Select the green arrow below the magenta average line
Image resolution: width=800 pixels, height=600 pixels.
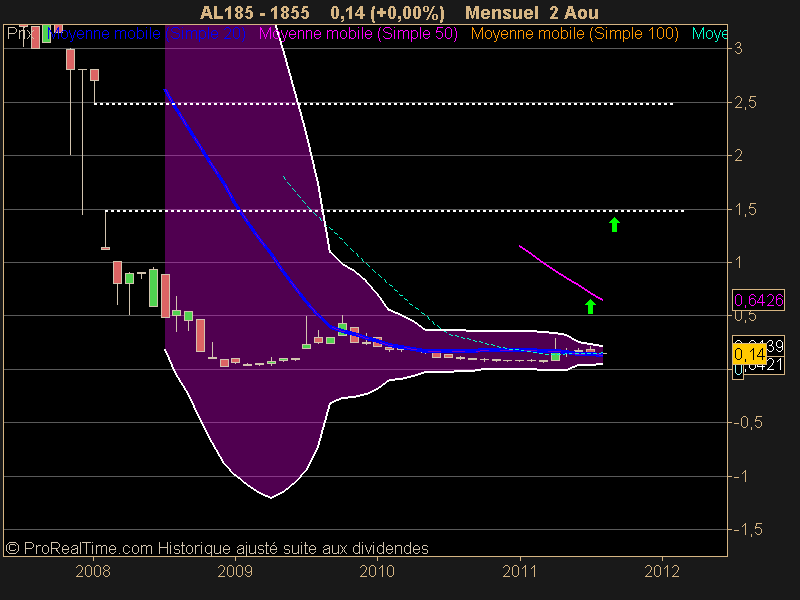tap(590, 306)
